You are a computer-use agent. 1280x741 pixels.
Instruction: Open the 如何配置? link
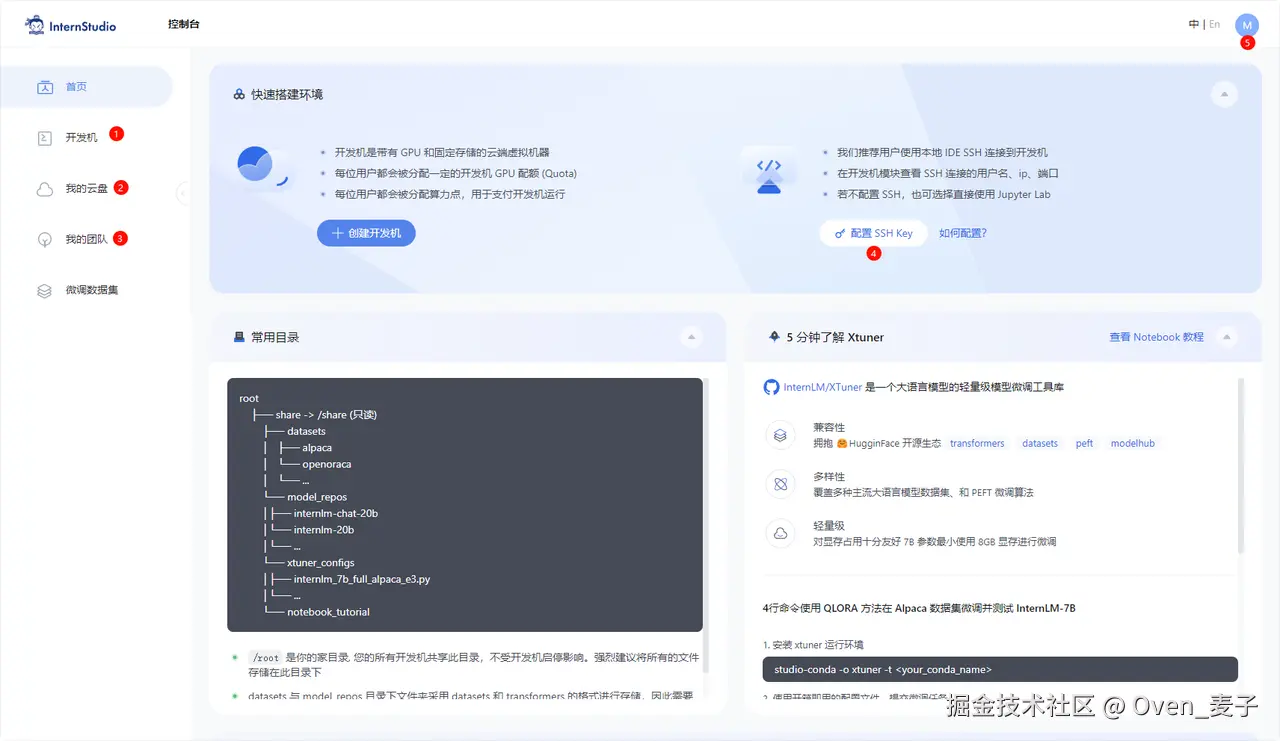coord(963,233)
